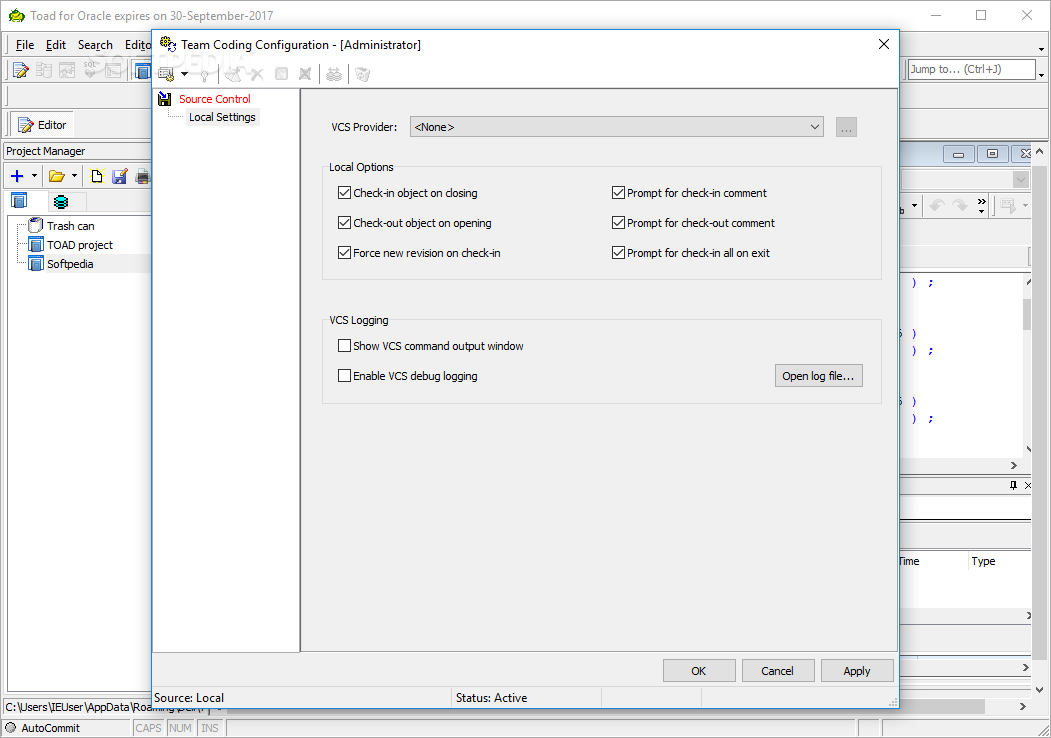Click Open log file button
The width and height of the screenshot is (1051, 738).
[x=818, y=376]
